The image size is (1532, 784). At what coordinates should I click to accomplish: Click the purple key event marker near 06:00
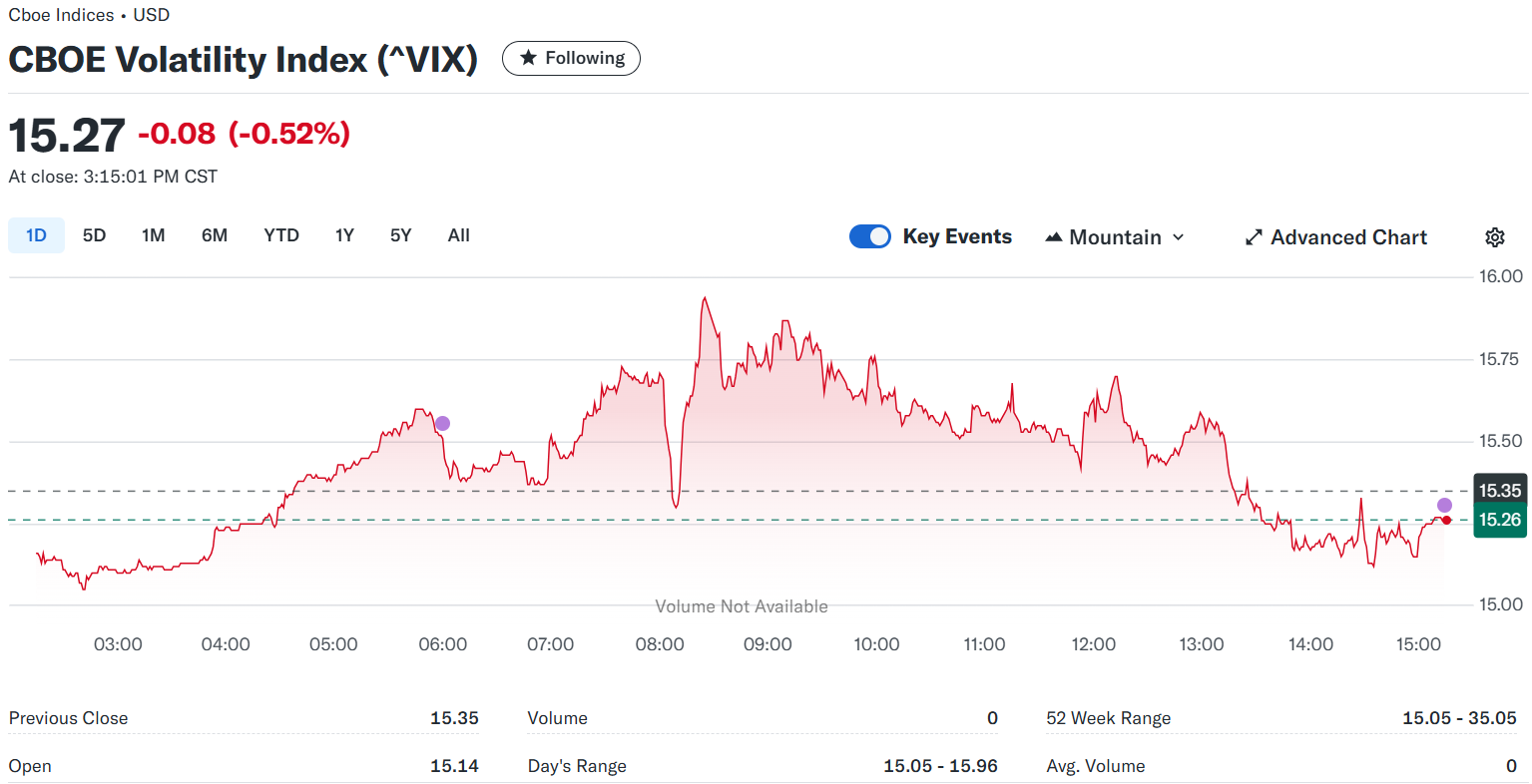click(443, 424)
